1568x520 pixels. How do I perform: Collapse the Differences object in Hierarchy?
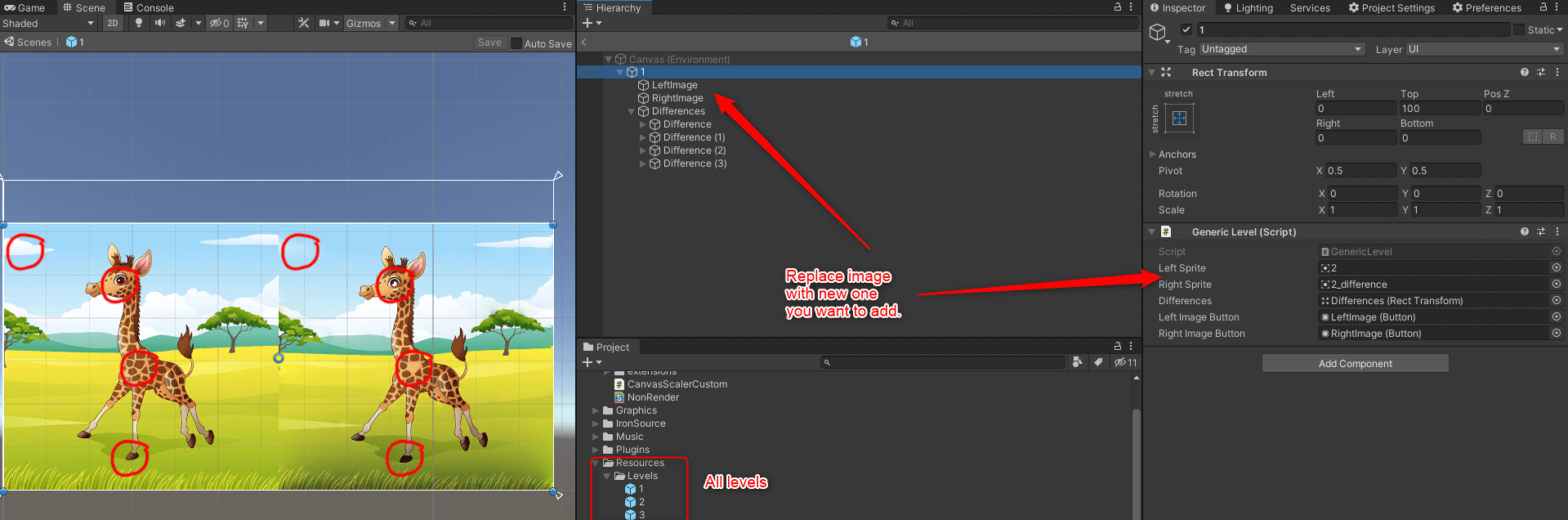click(632, 111)
